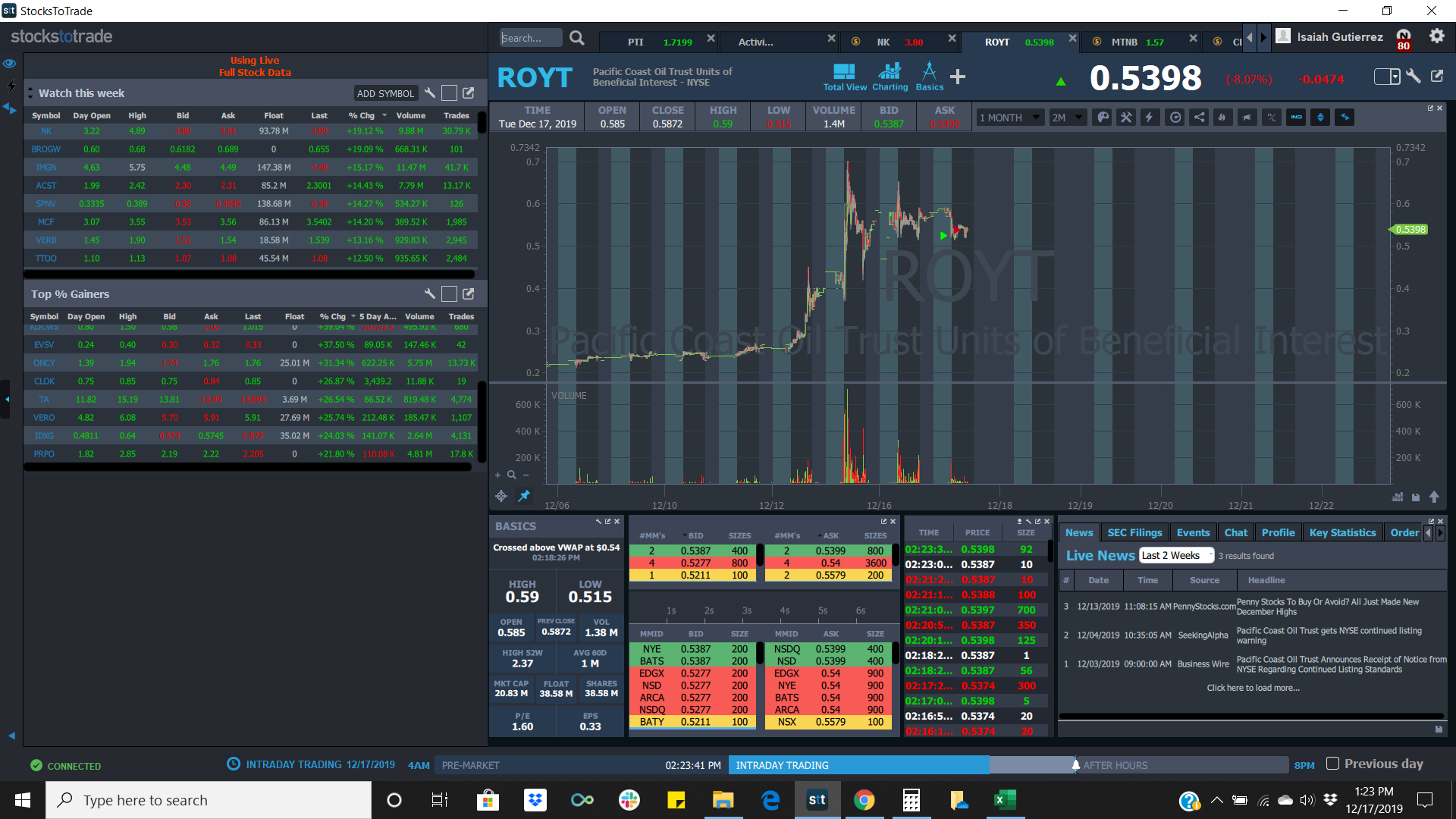Toggle Top % Gainers square checkbox
1456x819 pixels.
(x=449, y=294)
